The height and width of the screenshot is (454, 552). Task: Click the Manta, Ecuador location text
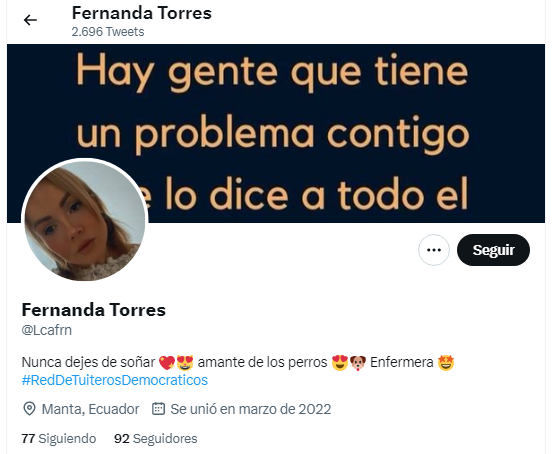(x=90, y=409)
